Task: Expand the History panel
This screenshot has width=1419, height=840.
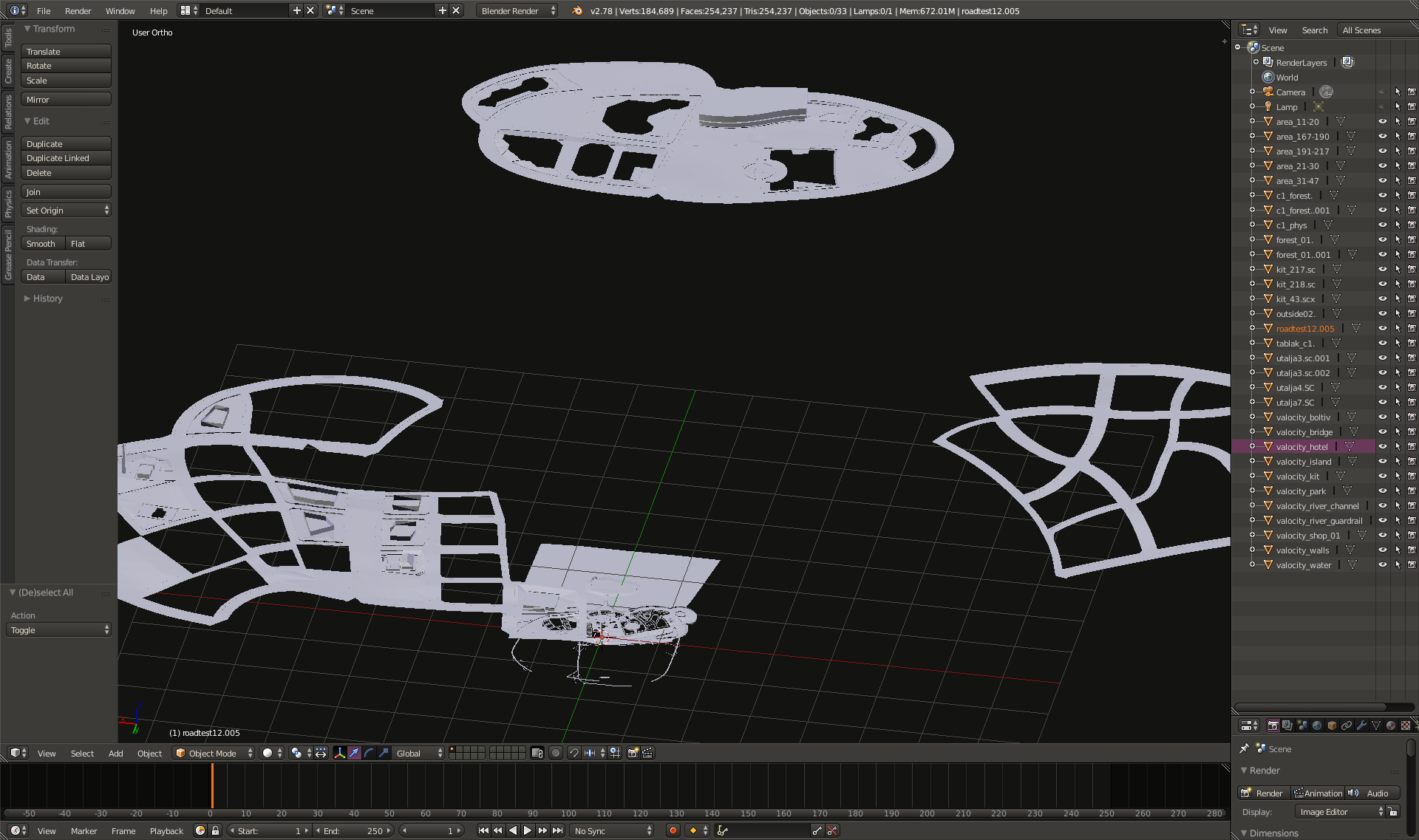Action: coord(47,298)
